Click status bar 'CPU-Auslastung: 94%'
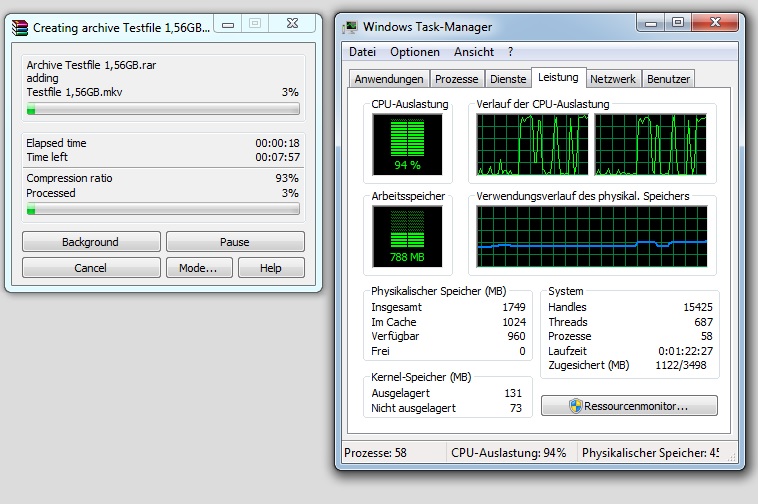The width and height of the screenshot is (758, 504). click(509, 453)
